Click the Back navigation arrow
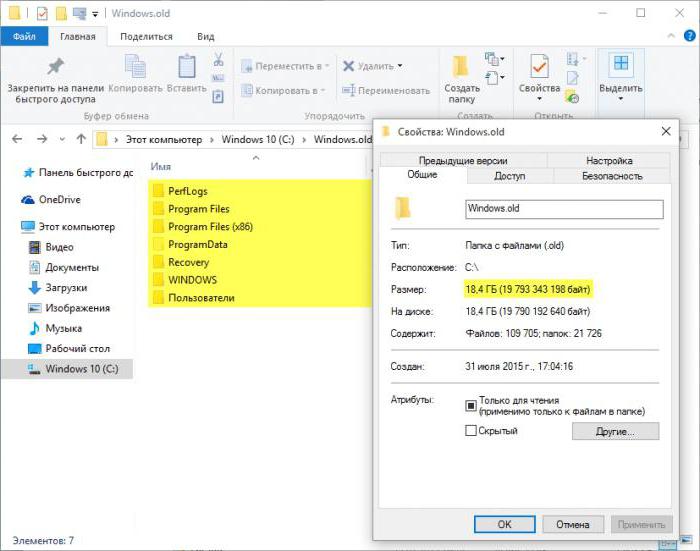 click(x=17, y=139)
